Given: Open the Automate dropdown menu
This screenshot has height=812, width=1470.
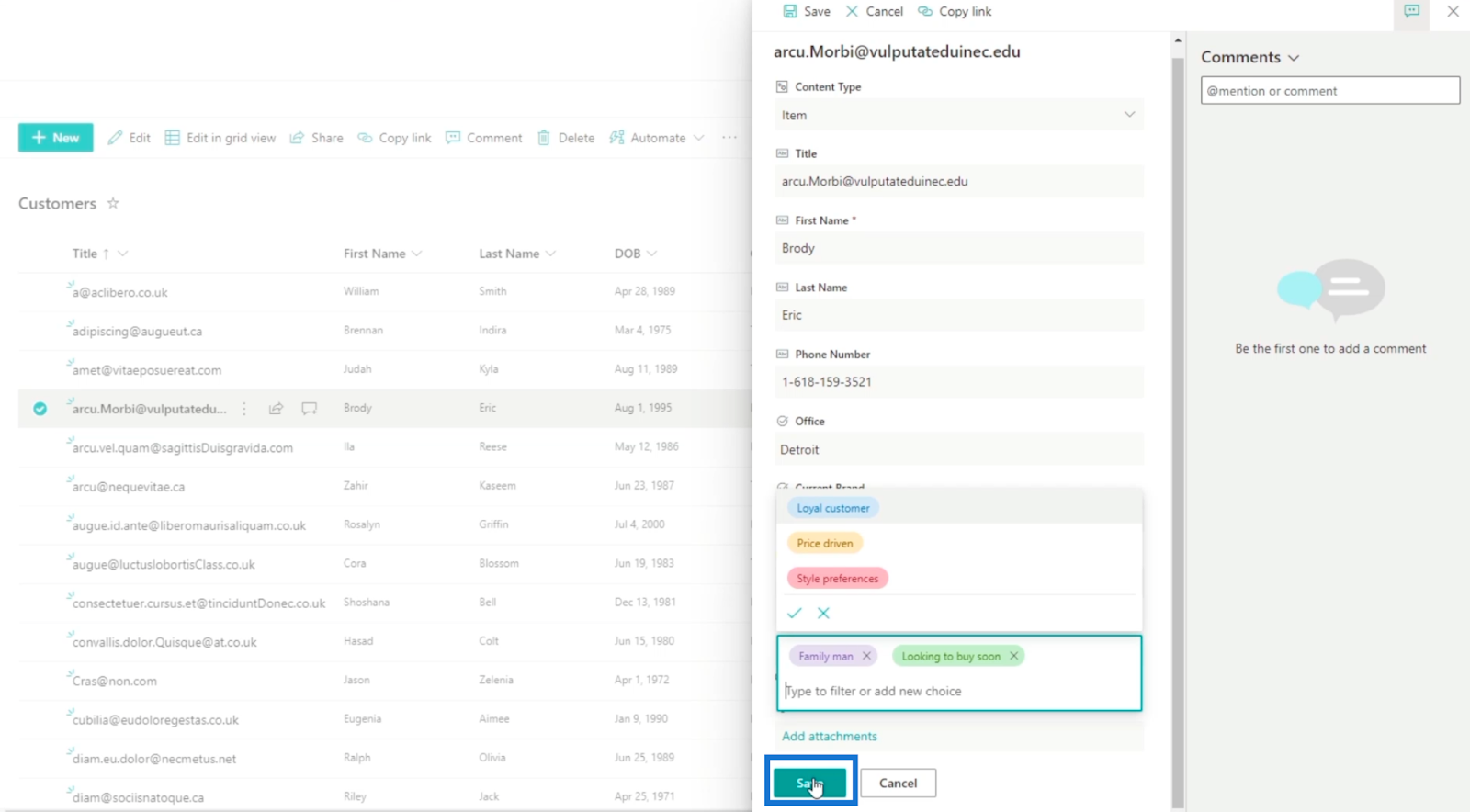Looking at the screenshot, I should point(657,138).
